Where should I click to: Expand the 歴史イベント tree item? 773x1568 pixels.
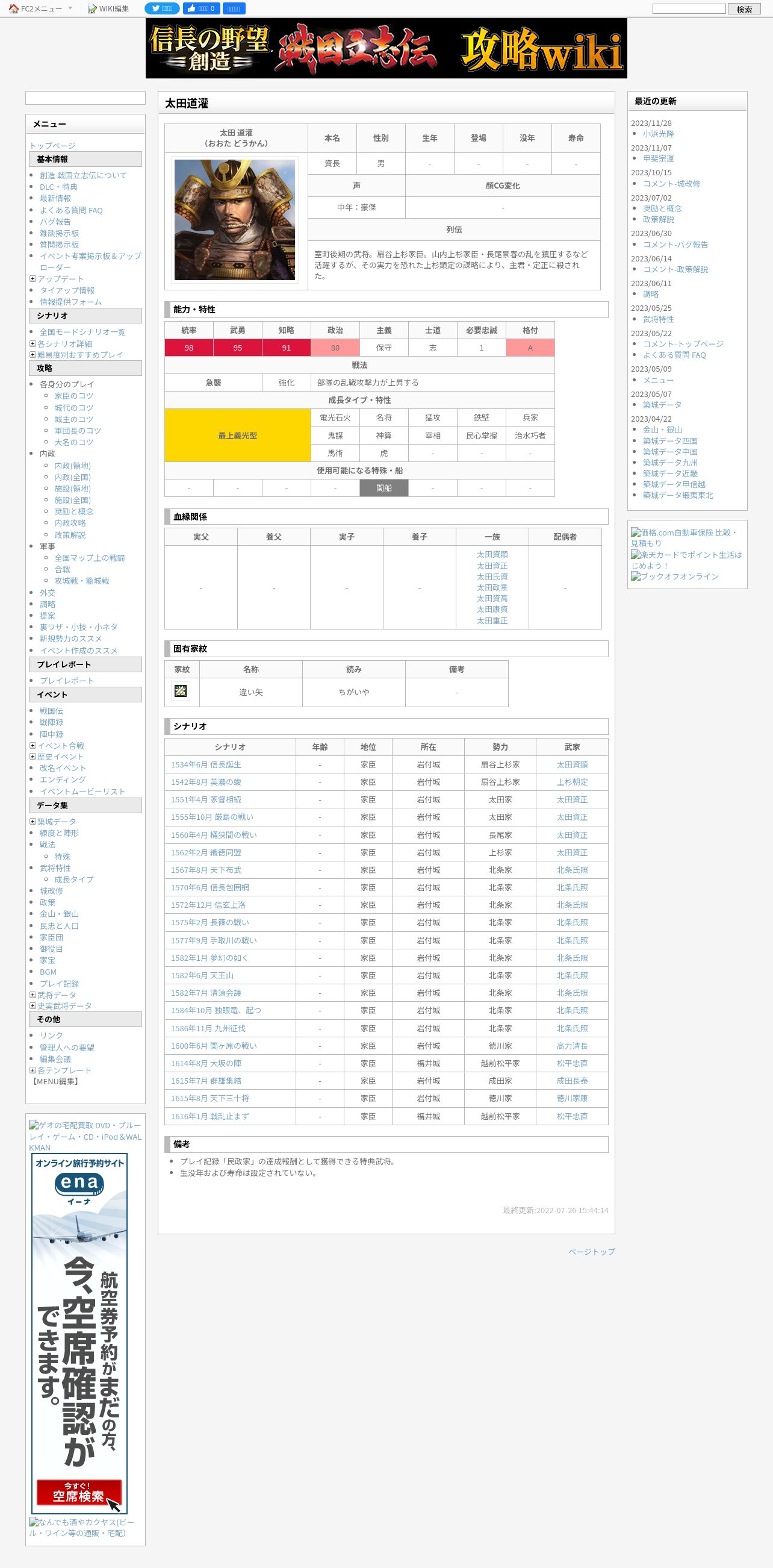(x=33, y=756)
